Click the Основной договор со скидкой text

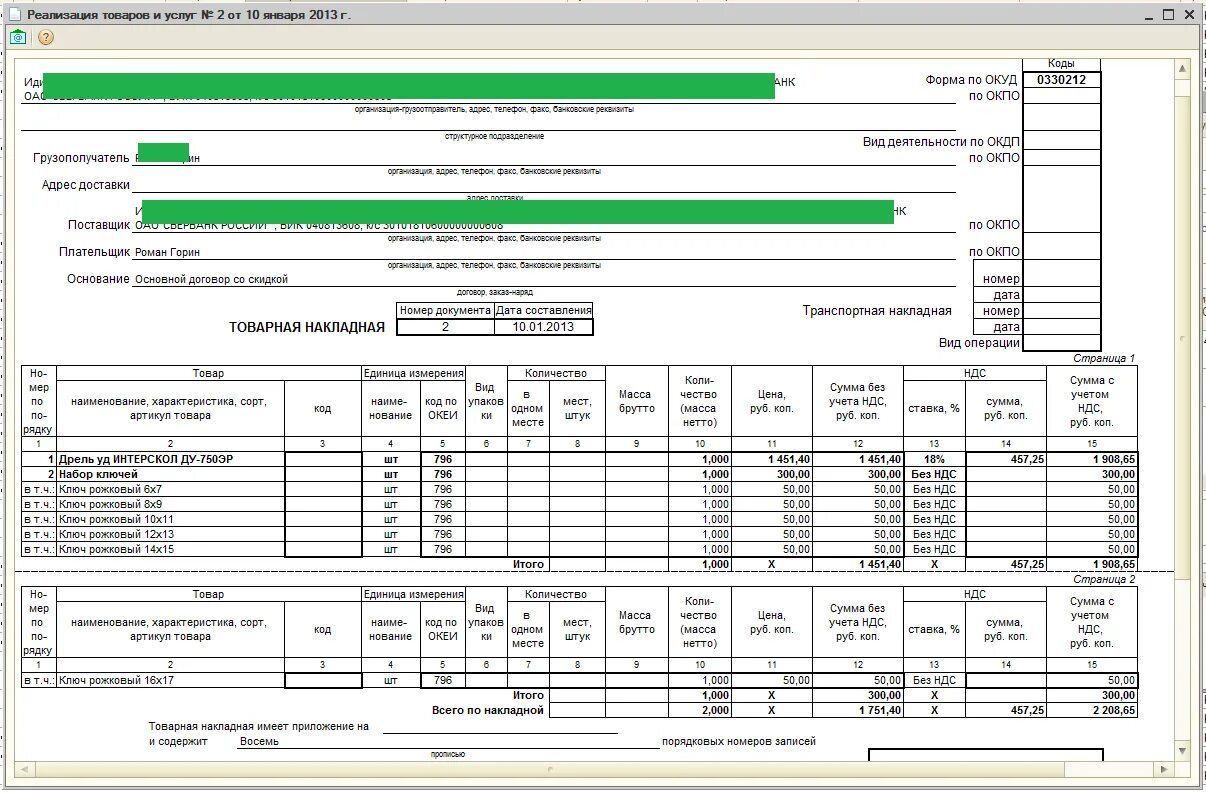pyautogui.click(x=211, y=280)
